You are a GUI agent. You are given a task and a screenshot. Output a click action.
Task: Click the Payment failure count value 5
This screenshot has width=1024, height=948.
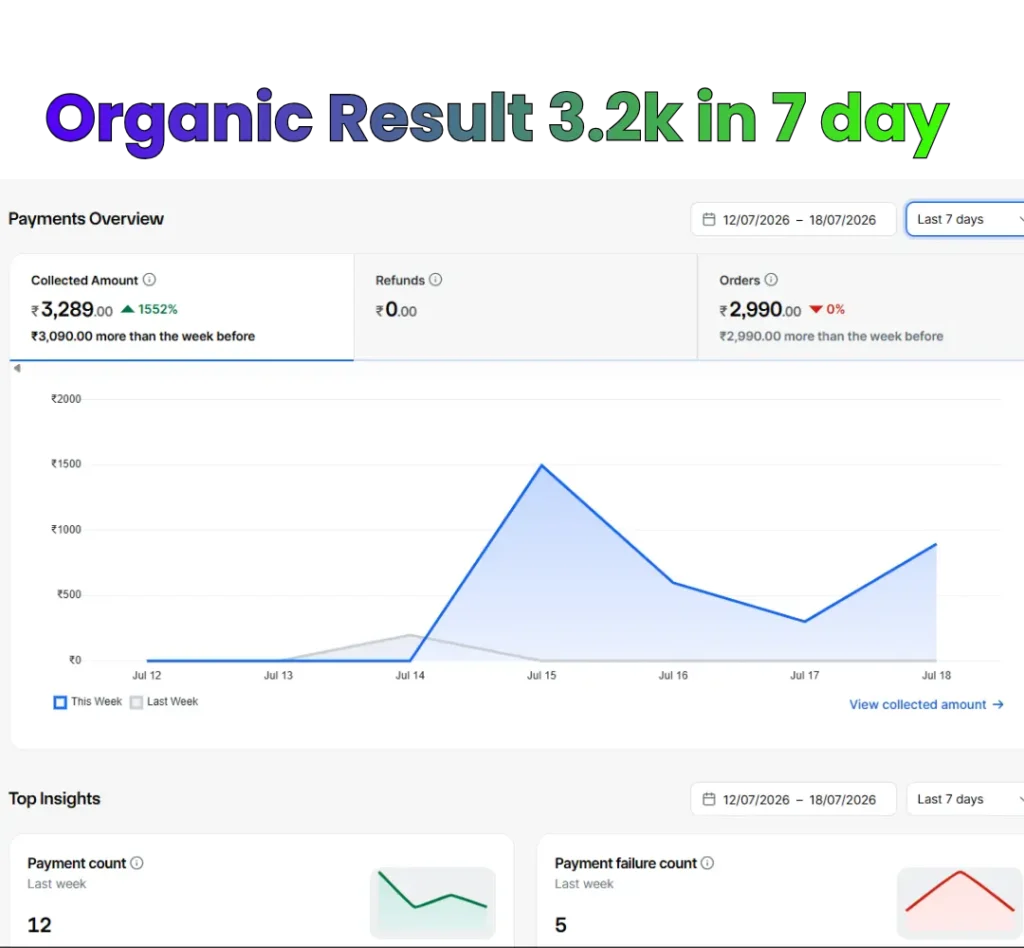(560, 924)
